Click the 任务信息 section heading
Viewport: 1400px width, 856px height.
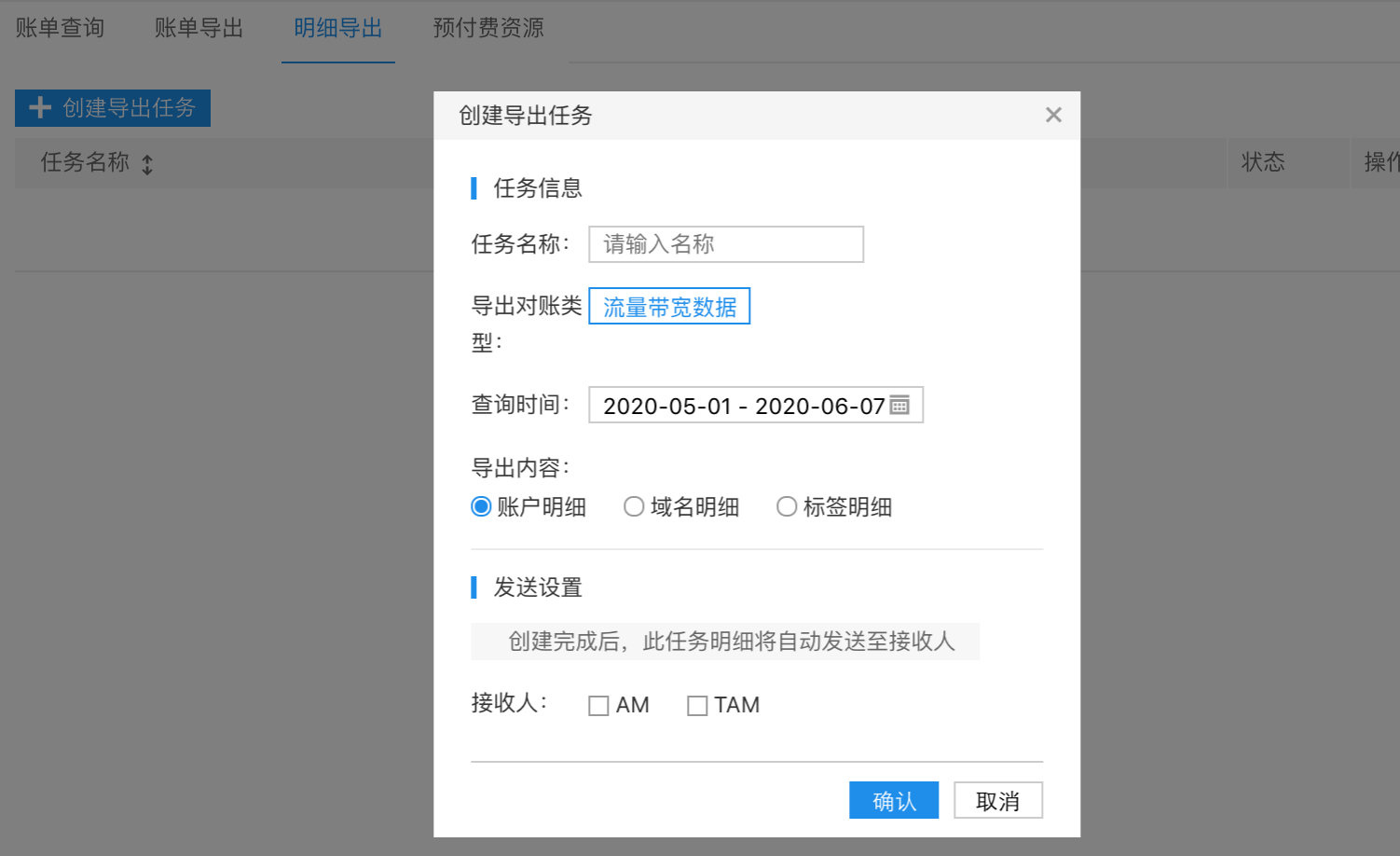(538, 188)
